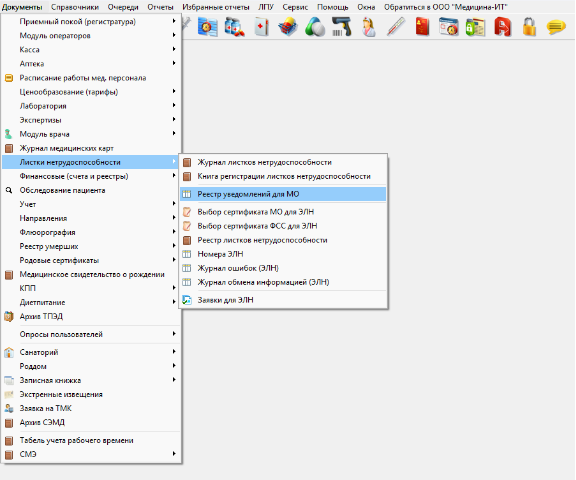Expand the Финансовые (счета и реестры) submenu
This screenshot has height=480, width=576.
tap(91, 176)
